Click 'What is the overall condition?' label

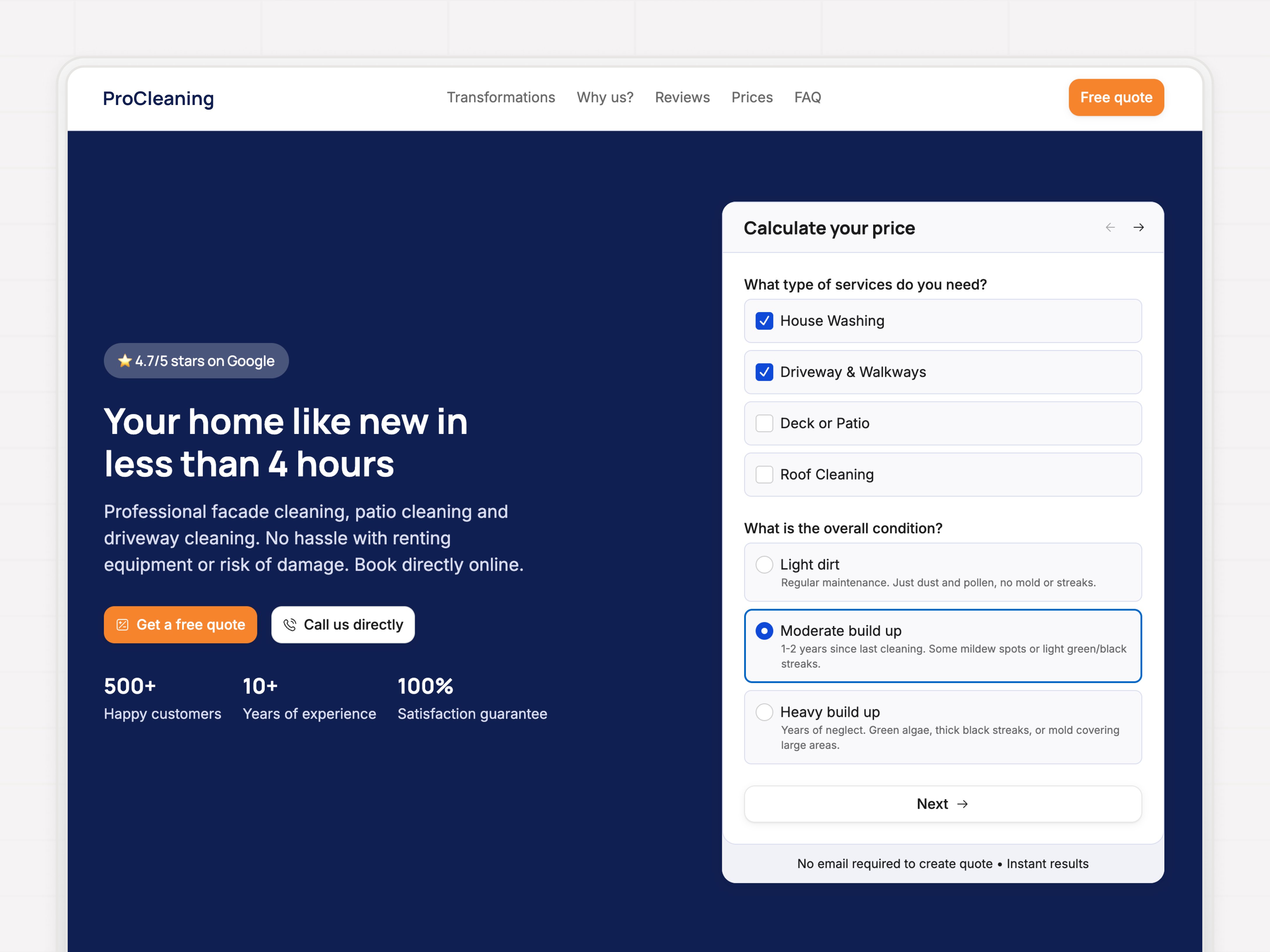[843, 528]
